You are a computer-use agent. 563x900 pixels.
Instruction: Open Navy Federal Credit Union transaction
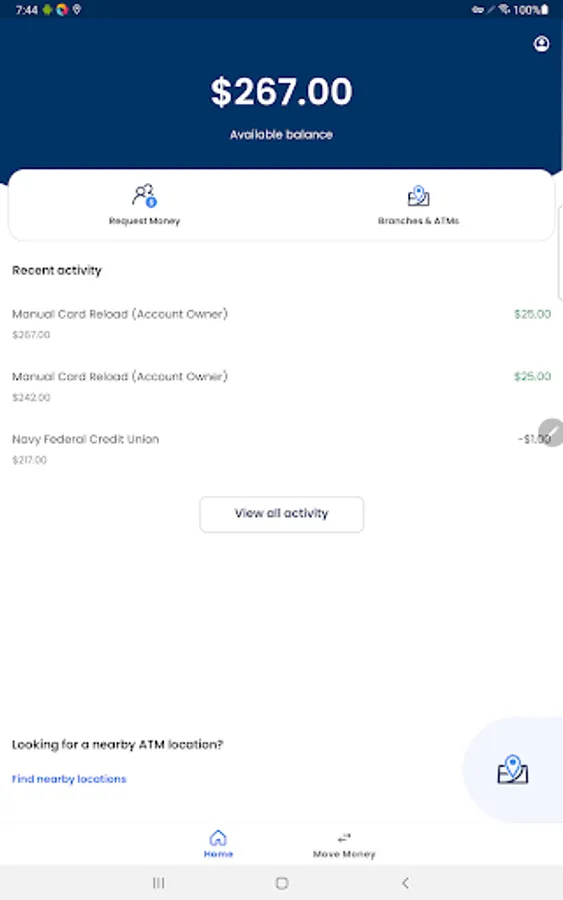[281, 449]
